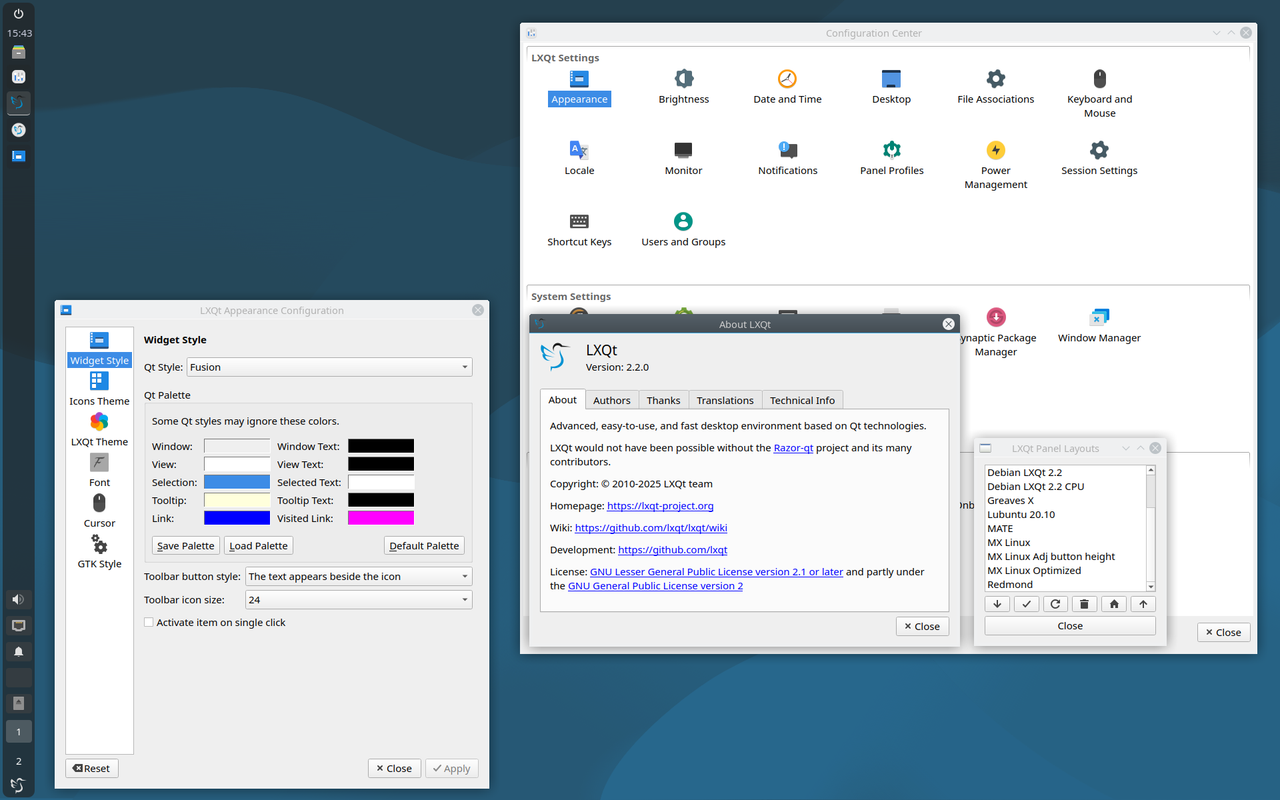The image size is (1280, 800).
Task: Click the network icon on the panel
Action: (18, 626)
